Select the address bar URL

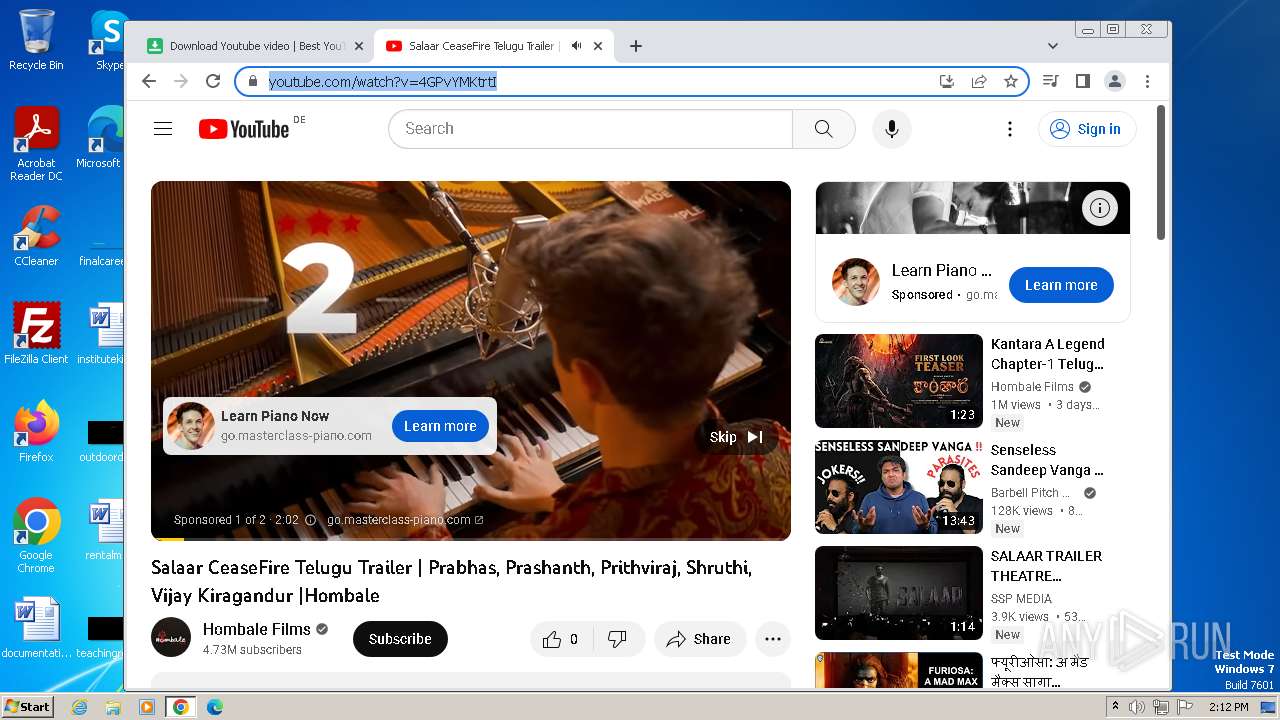(x=382, y=81)
